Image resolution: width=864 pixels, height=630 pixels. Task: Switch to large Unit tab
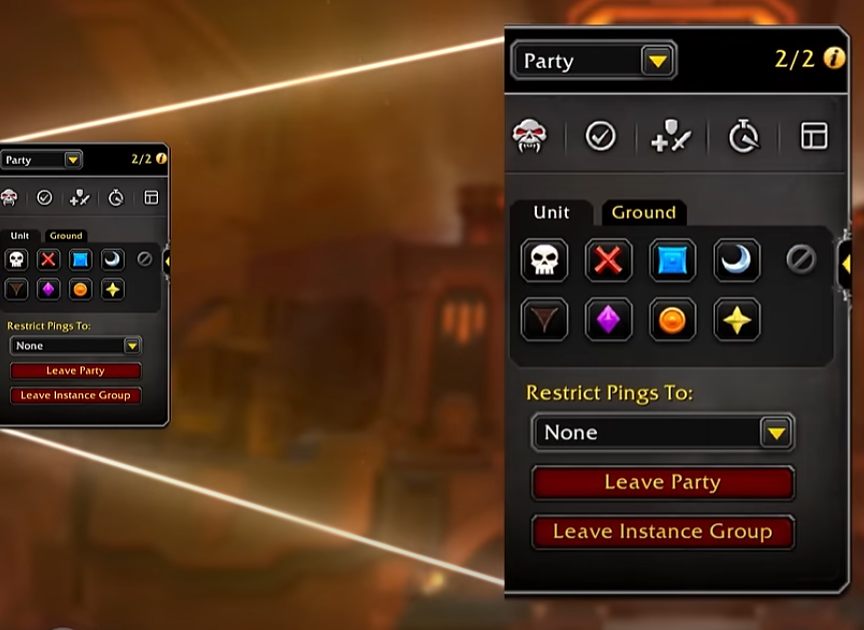tap(552, 213)
